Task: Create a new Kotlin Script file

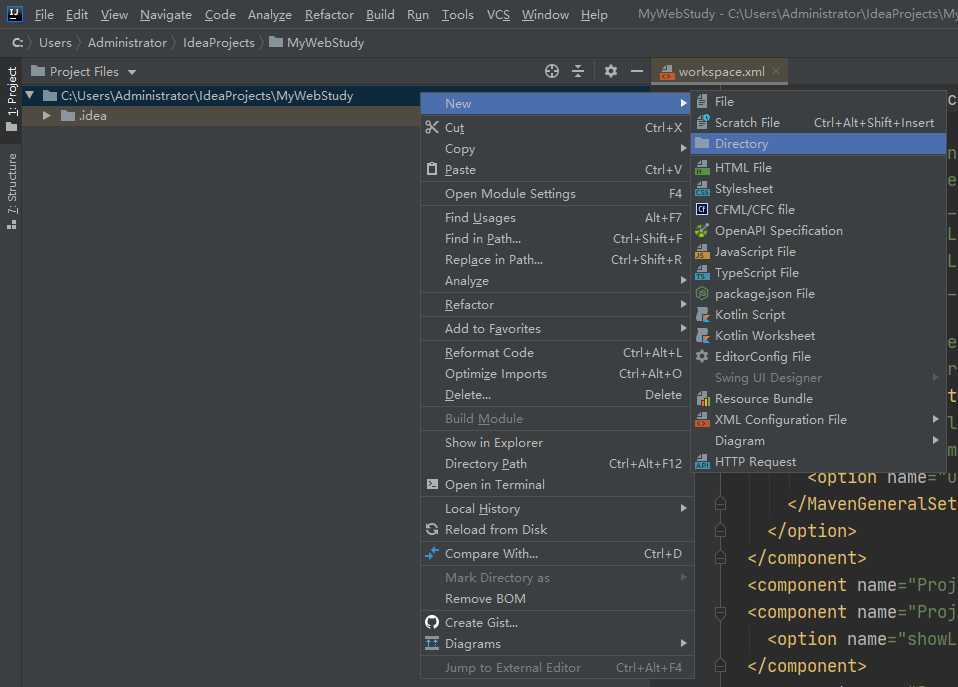Action: [x=750, y=315]
